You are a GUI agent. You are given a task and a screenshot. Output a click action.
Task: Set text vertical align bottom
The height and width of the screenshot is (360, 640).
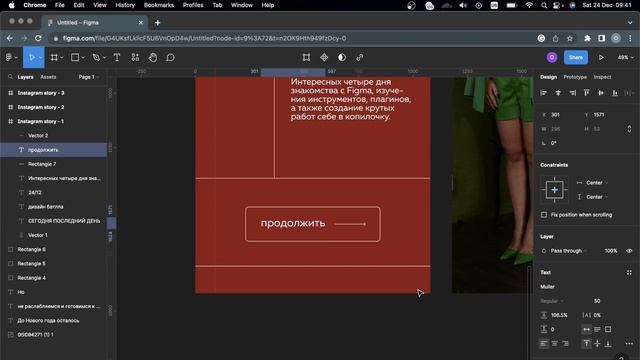[608, 344]
